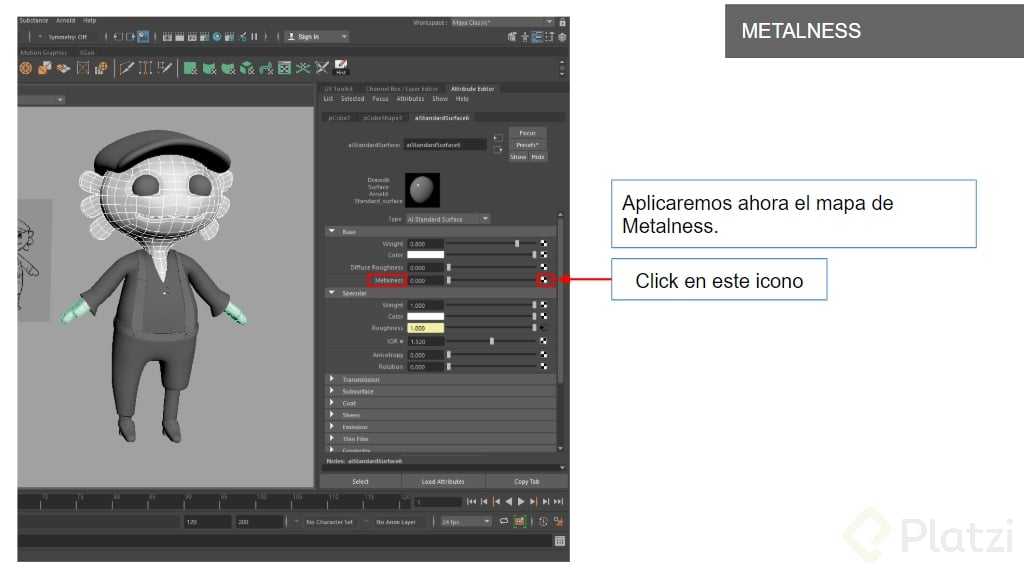Open the Substance menu

(x=33, y=21)
